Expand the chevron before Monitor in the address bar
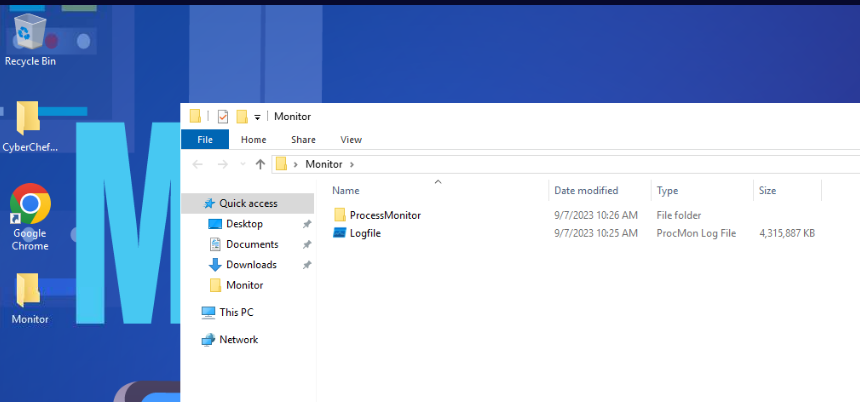Viewport: 860px width, 402px height. (296, 164)
